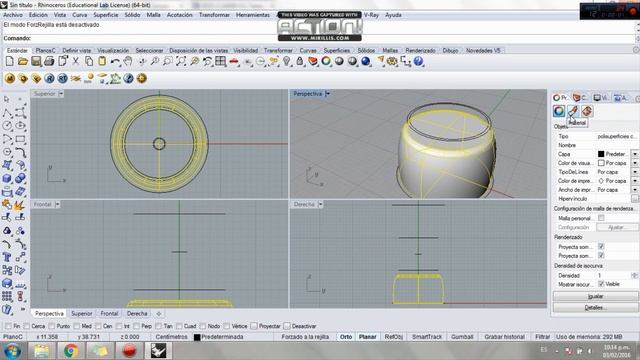The height and width of the screenshot is (360, 640).
Task: Toggle the Proyectar osnap checkbox
Action: pos(254,326)
